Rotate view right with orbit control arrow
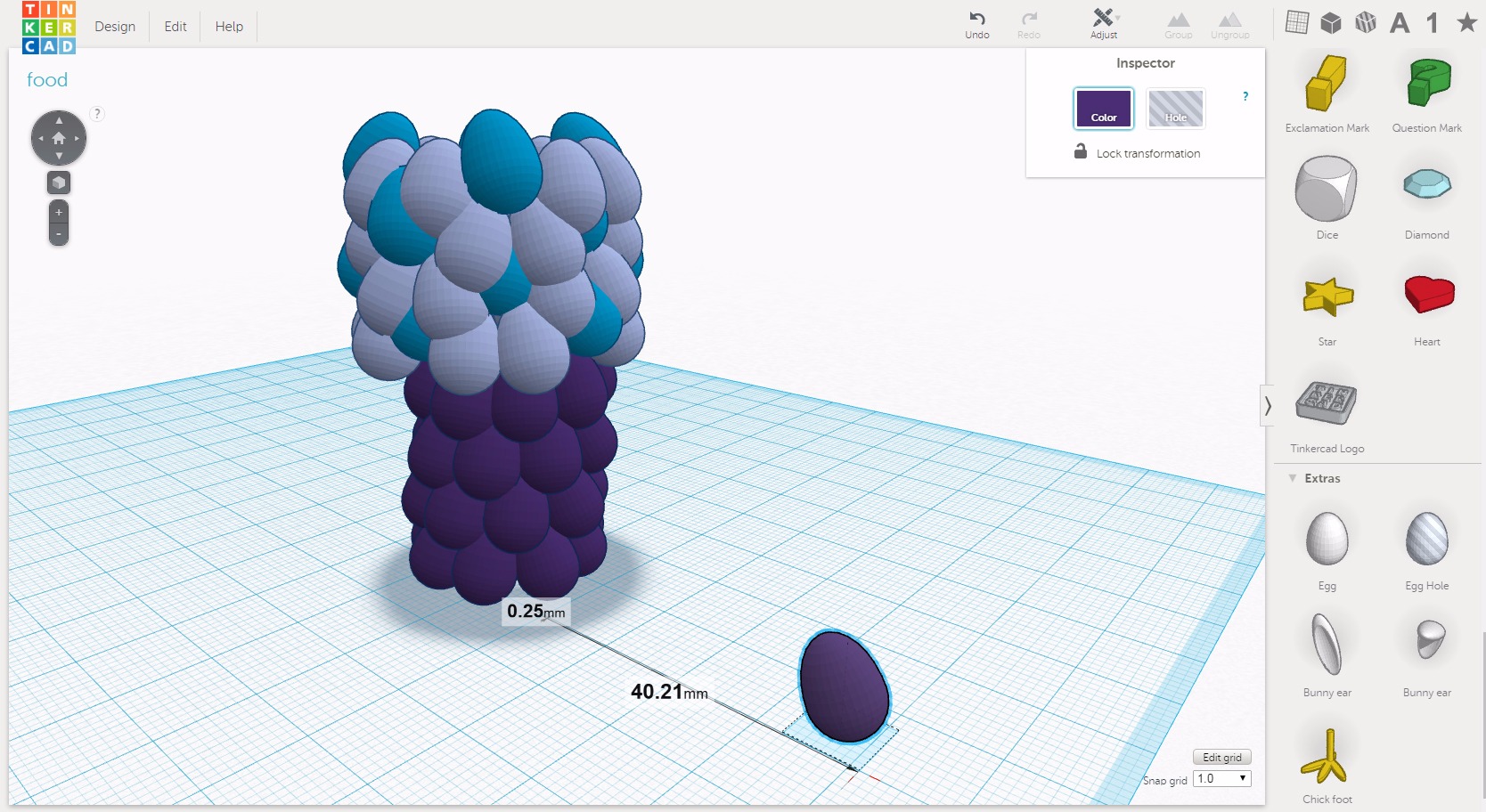Screen dimensions: 1486x812 [x=77, y=138]
